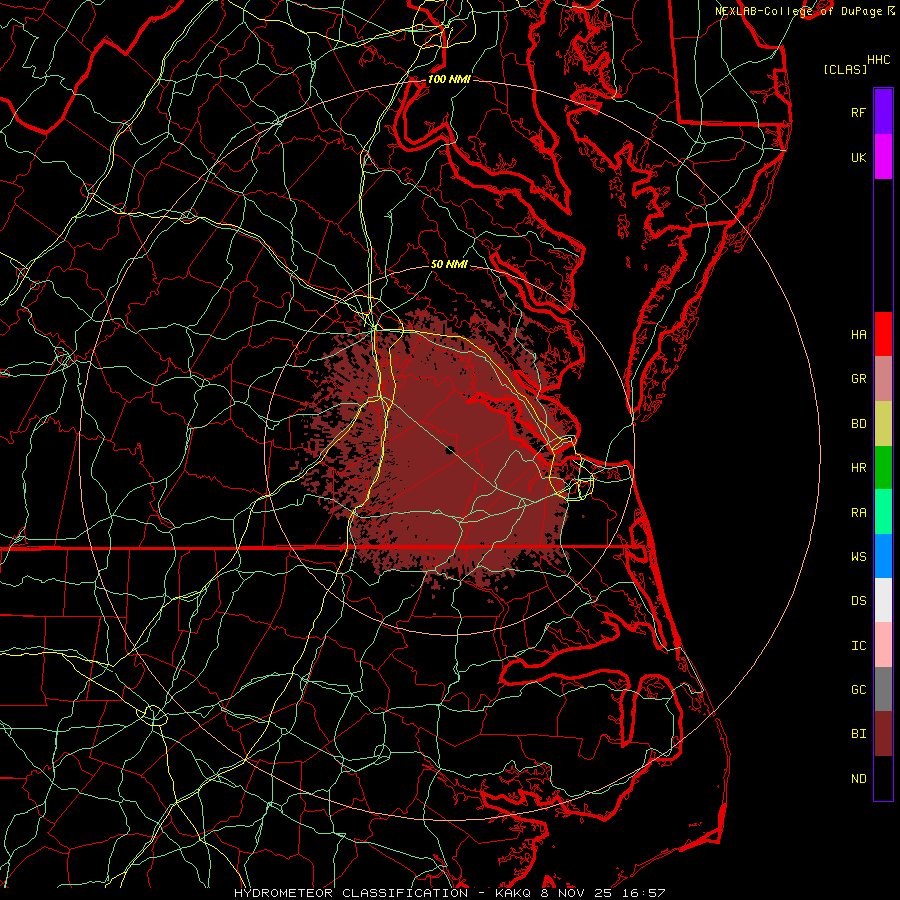900x900 pixels.
Task: Click the Hydrometeor Classification KAKQ title caption
Action: (449, 893)
